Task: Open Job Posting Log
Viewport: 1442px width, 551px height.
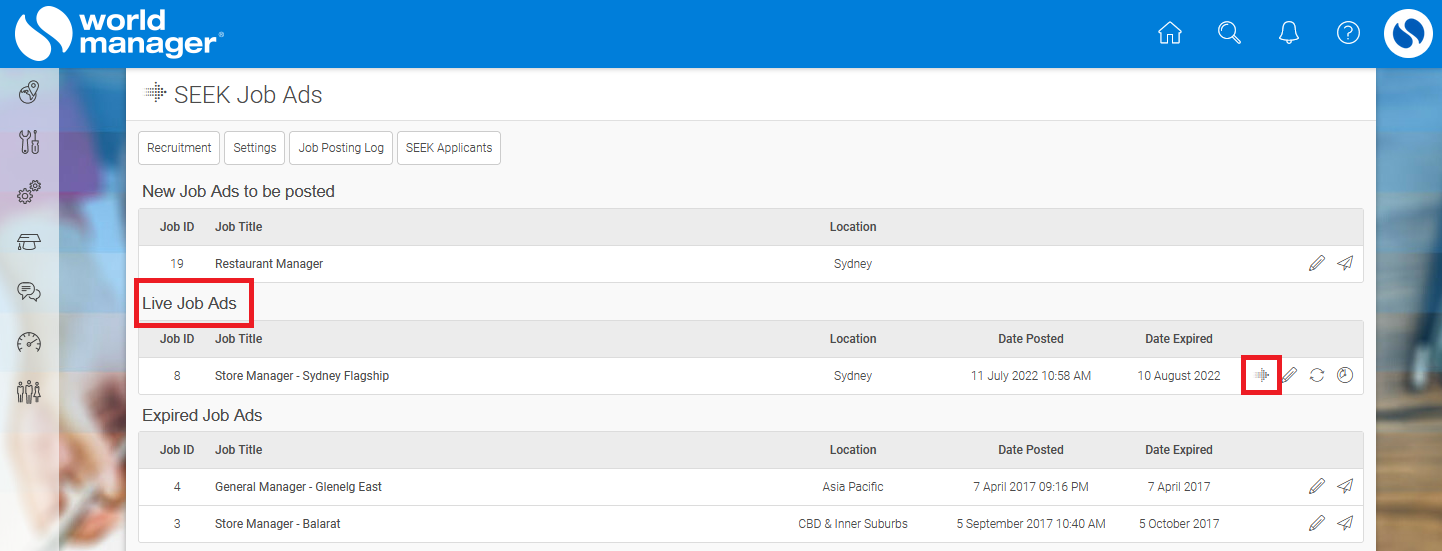Action: pyautogui.click(x=341, y=148)
